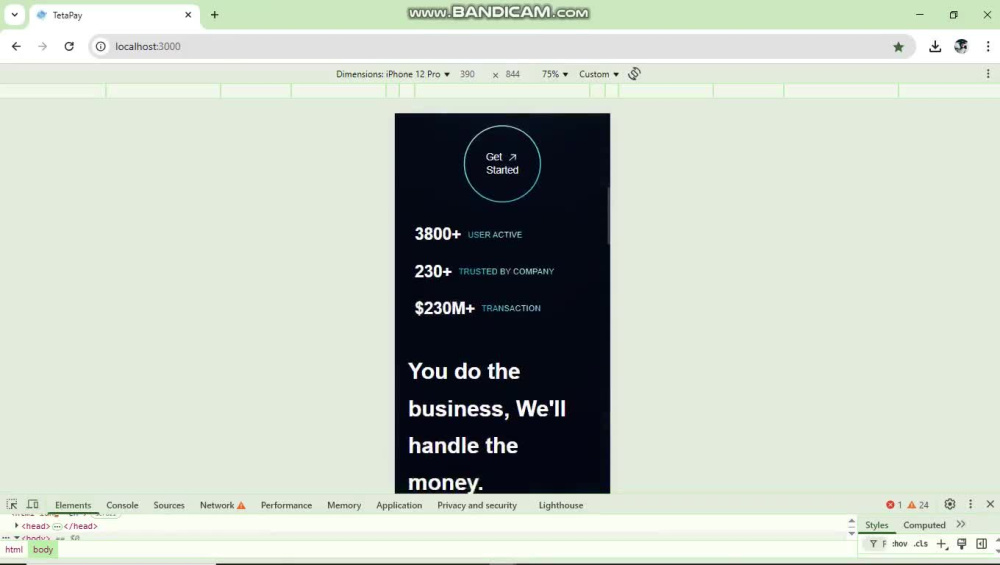Viewport: 1000px width, 565px height.
Task: Bookmark this page with the star
Action: click(x=898, y=47)
